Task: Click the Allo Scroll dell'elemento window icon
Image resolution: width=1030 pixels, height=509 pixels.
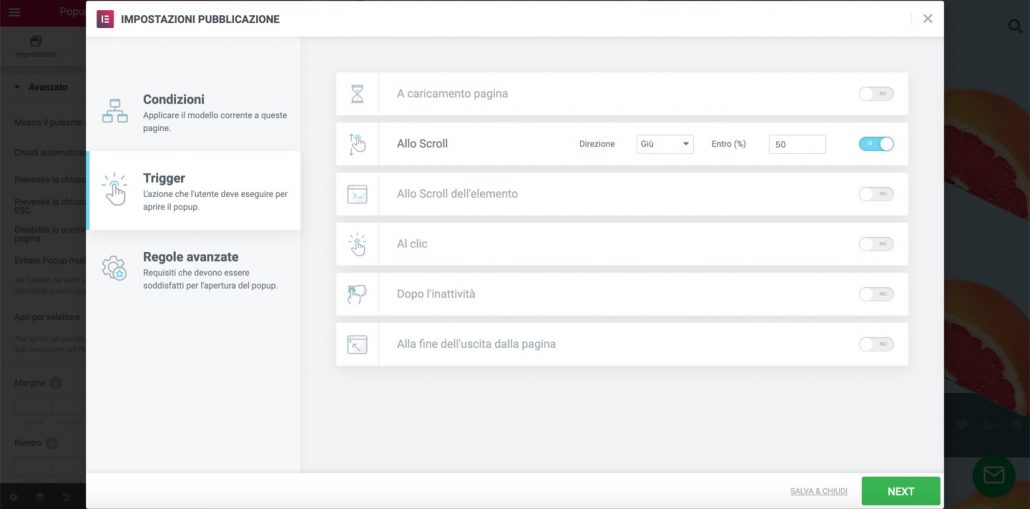Action: coord(357,194)
